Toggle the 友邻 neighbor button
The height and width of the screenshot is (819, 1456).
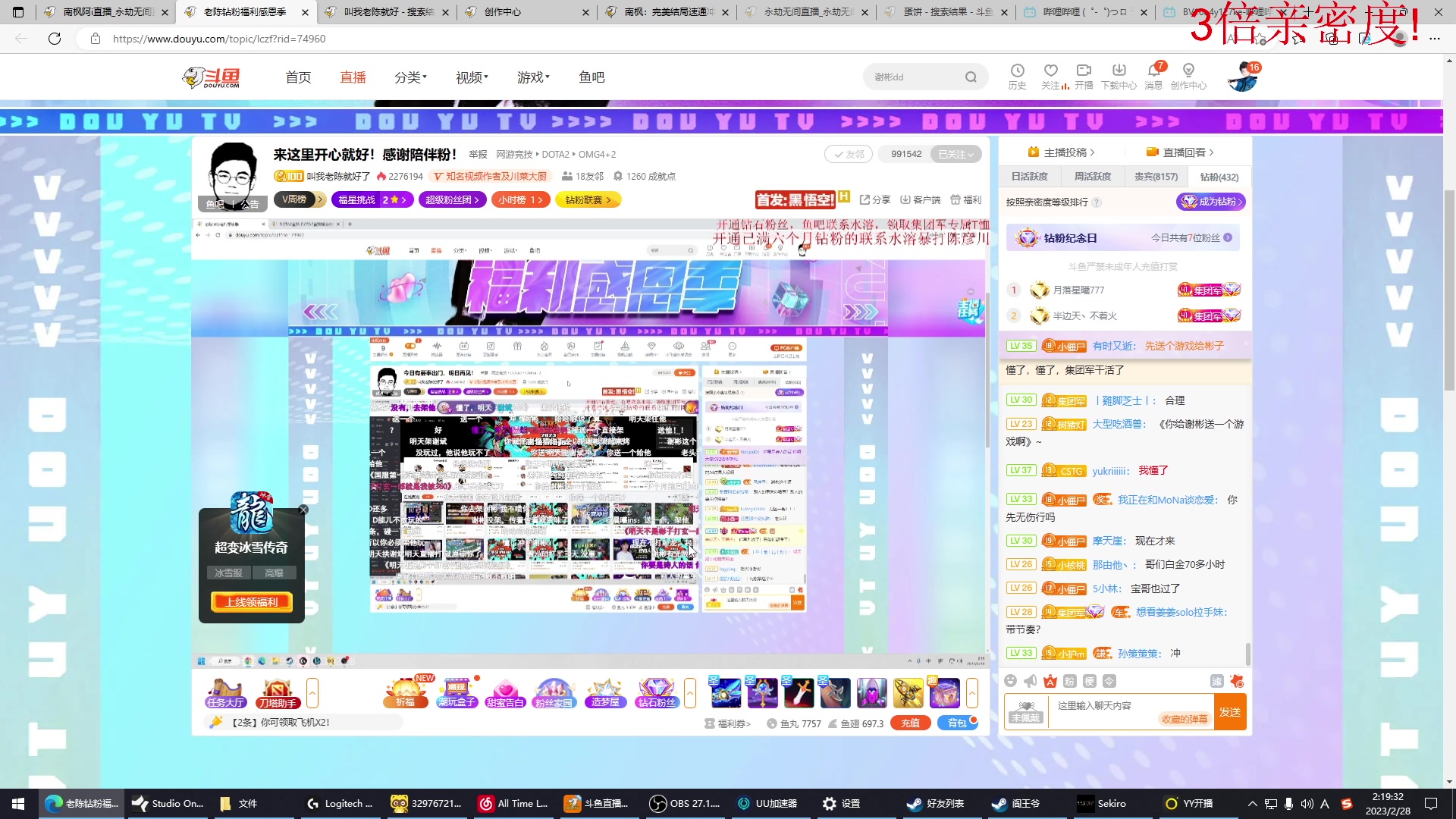[x=849, y=154]
